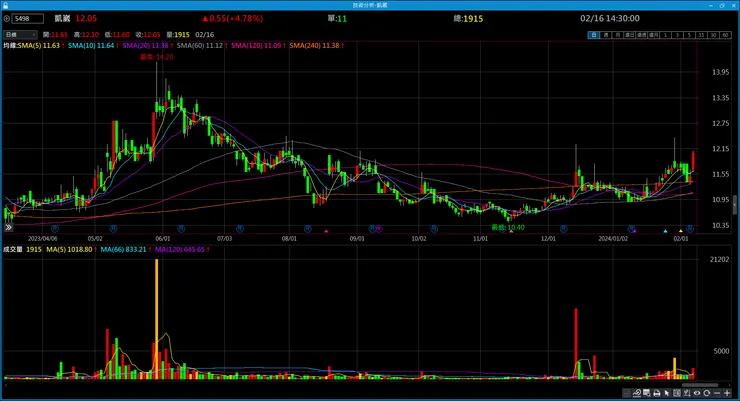Zoom in chart with plus icon
Viewport: 740px width, 401px height.
coord(727,393)
